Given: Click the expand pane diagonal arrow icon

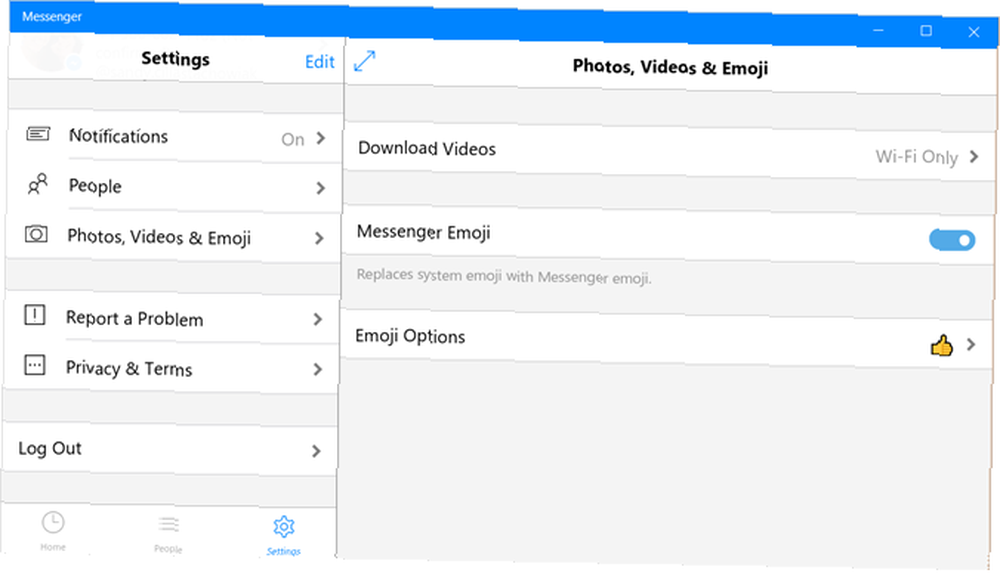Looking at the screenshot, I should [365, 61].
